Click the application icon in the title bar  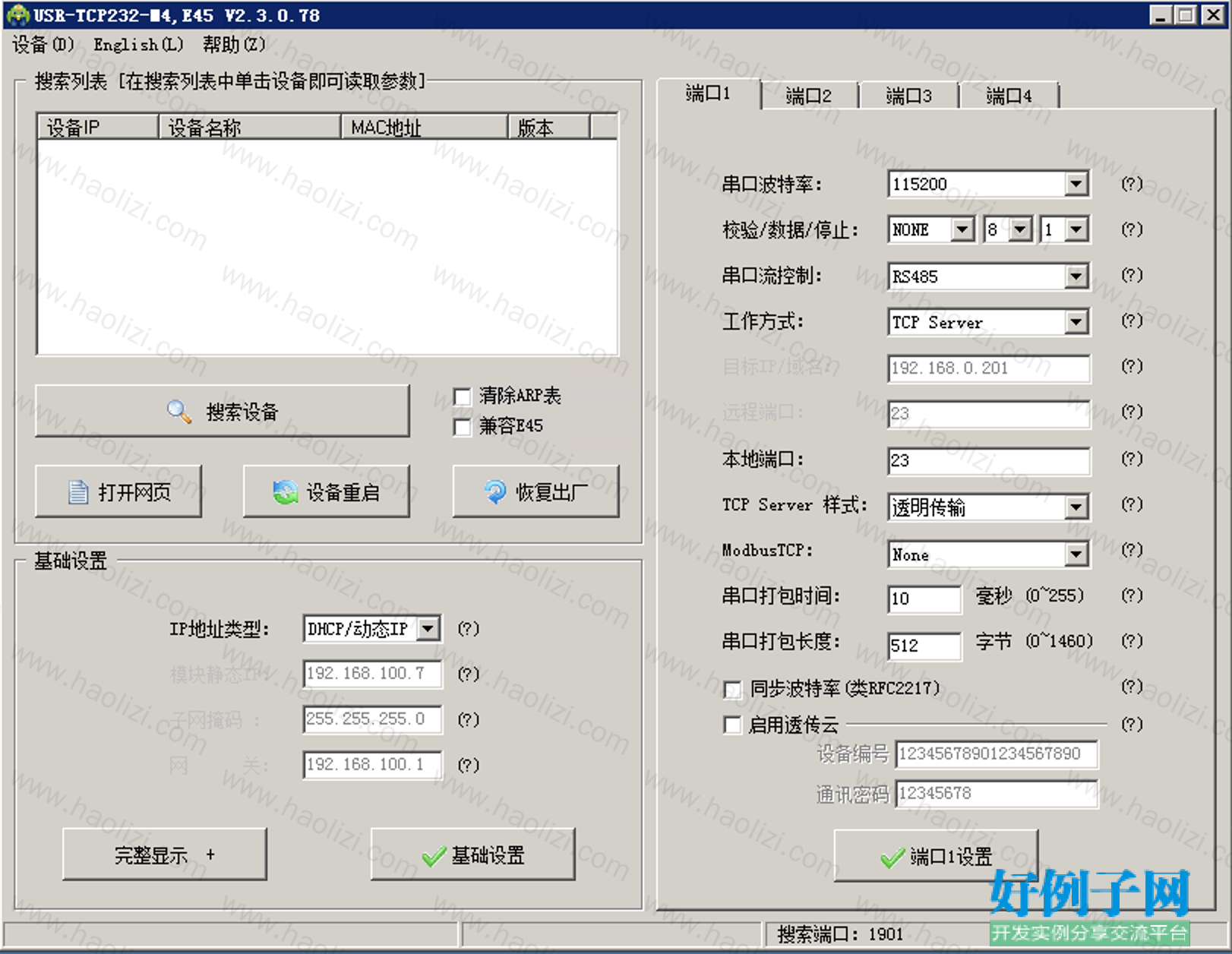[17, 15]
